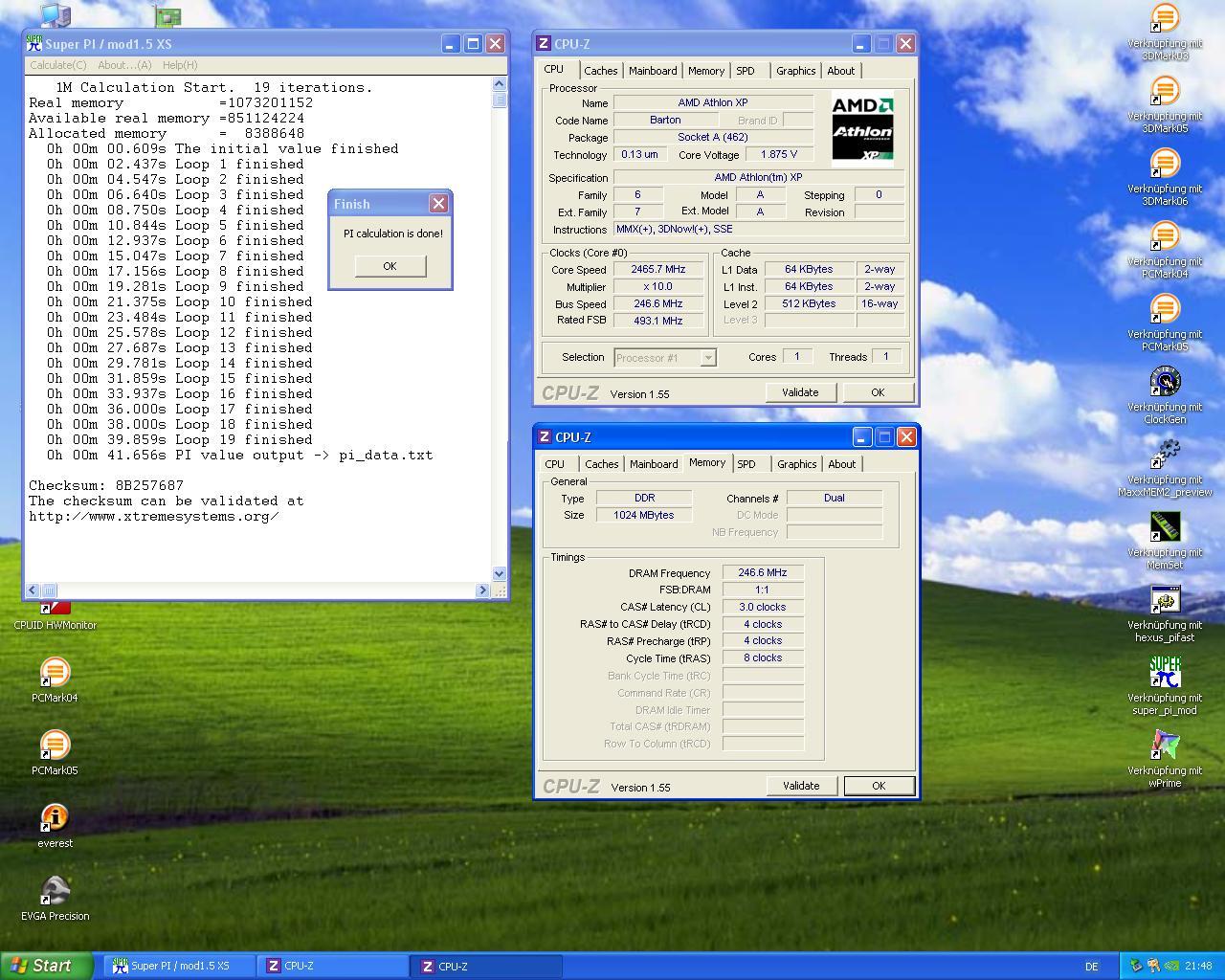The image size is (1225, 980).
Task: Click the CAS# Latency value 3.0 clocks
Action: click(x=763, y=607)
